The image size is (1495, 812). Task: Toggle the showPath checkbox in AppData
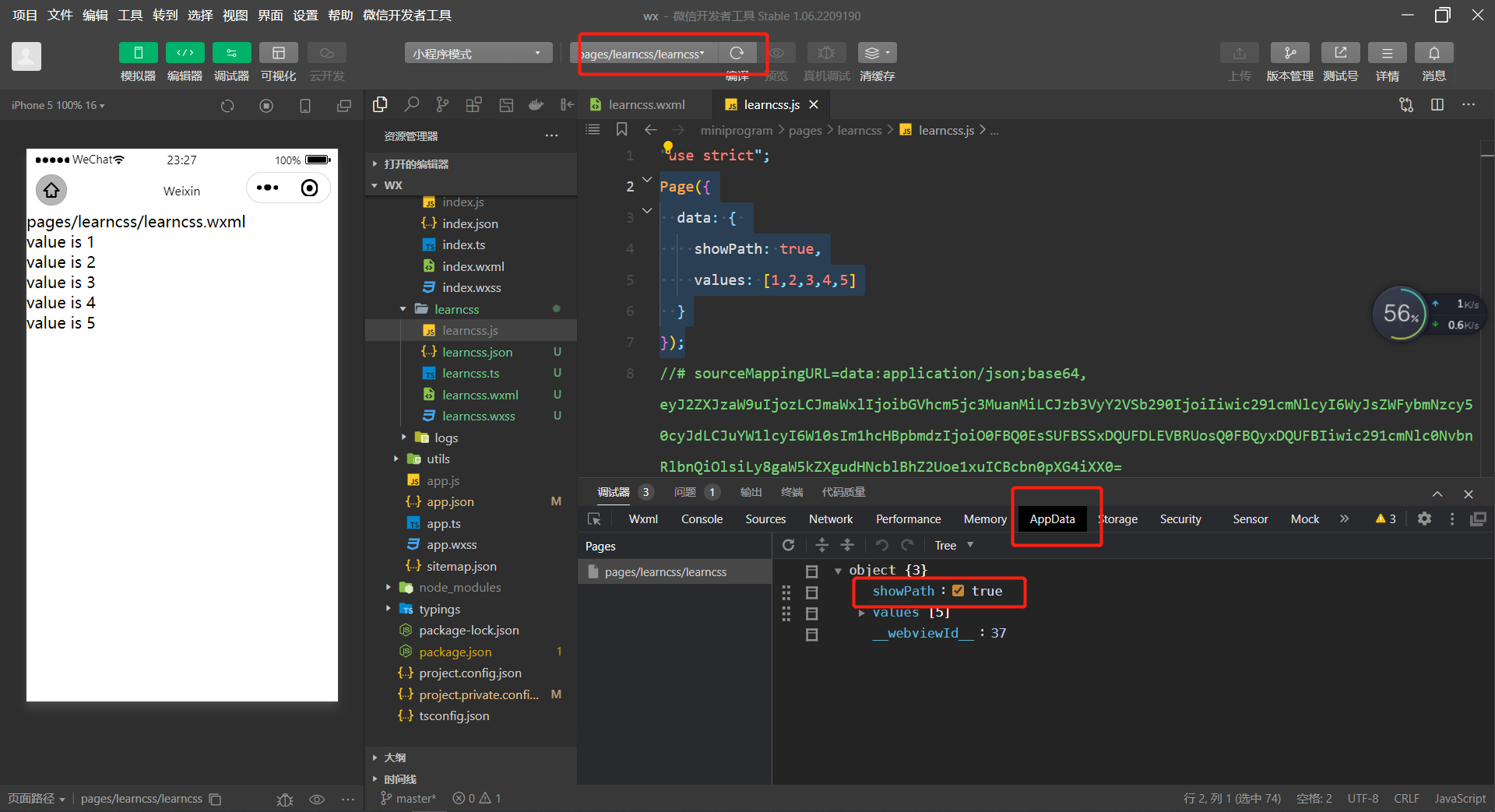coord(959,591)
